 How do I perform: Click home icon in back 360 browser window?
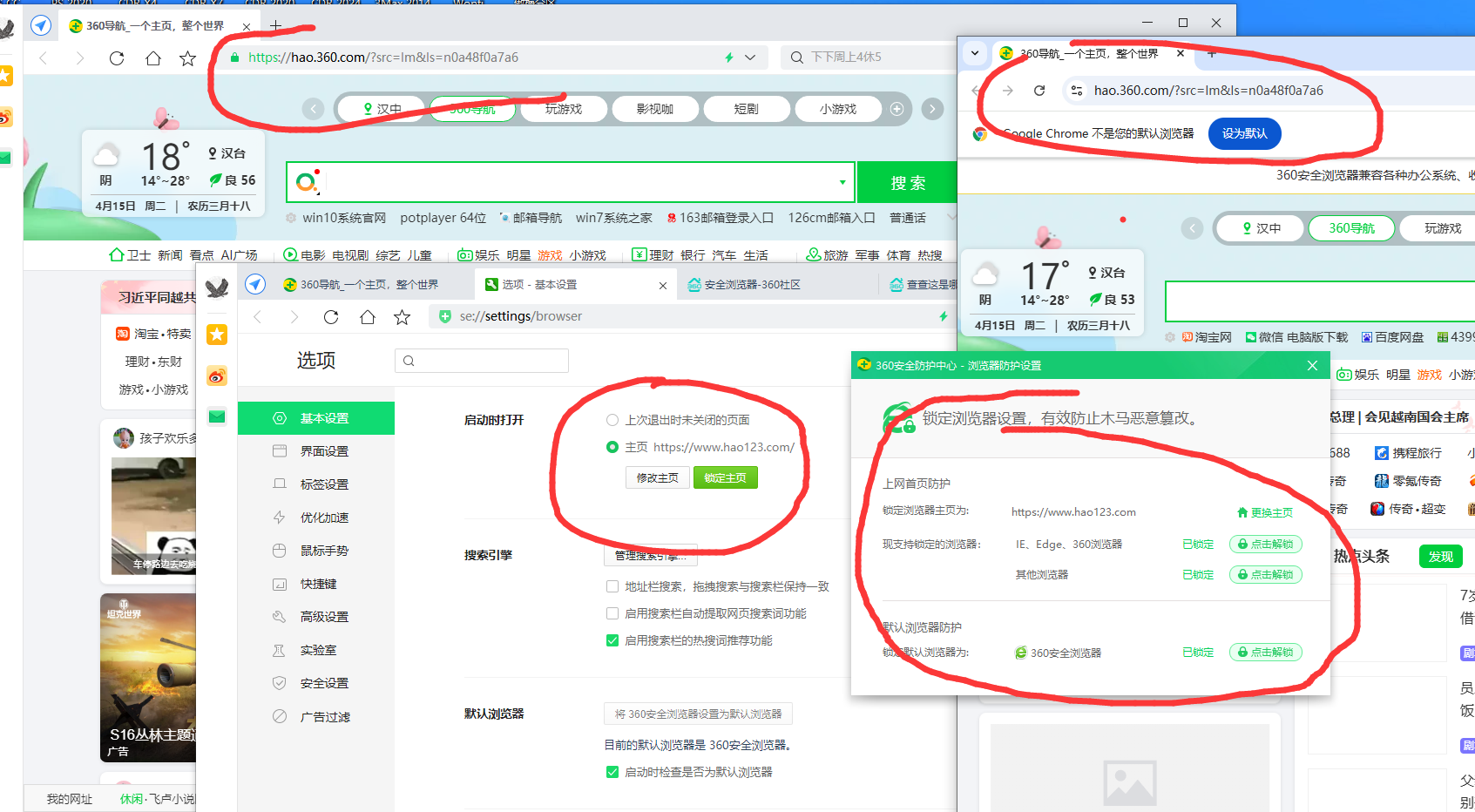[153, 58]
